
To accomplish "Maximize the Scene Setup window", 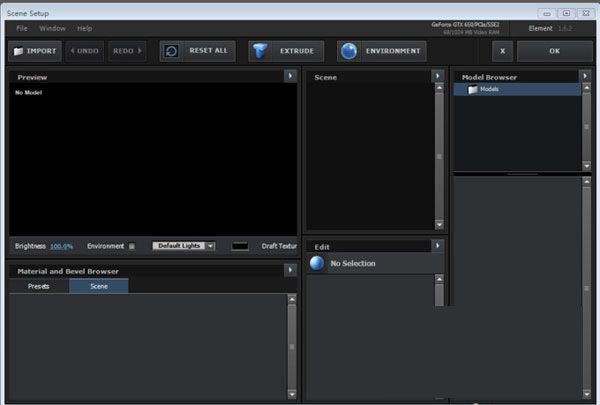I will pos(566,13).
